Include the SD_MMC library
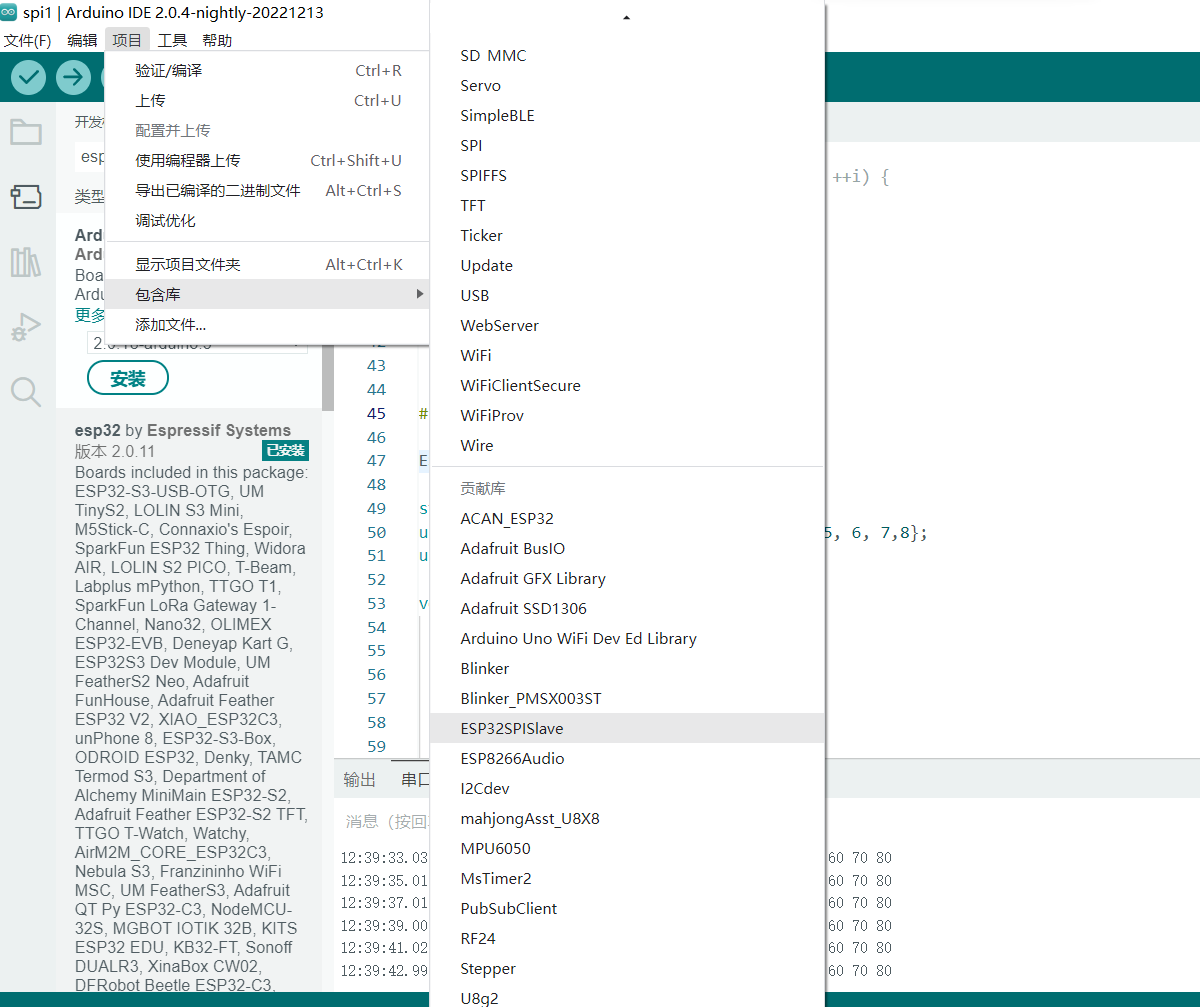 (627, 56)
